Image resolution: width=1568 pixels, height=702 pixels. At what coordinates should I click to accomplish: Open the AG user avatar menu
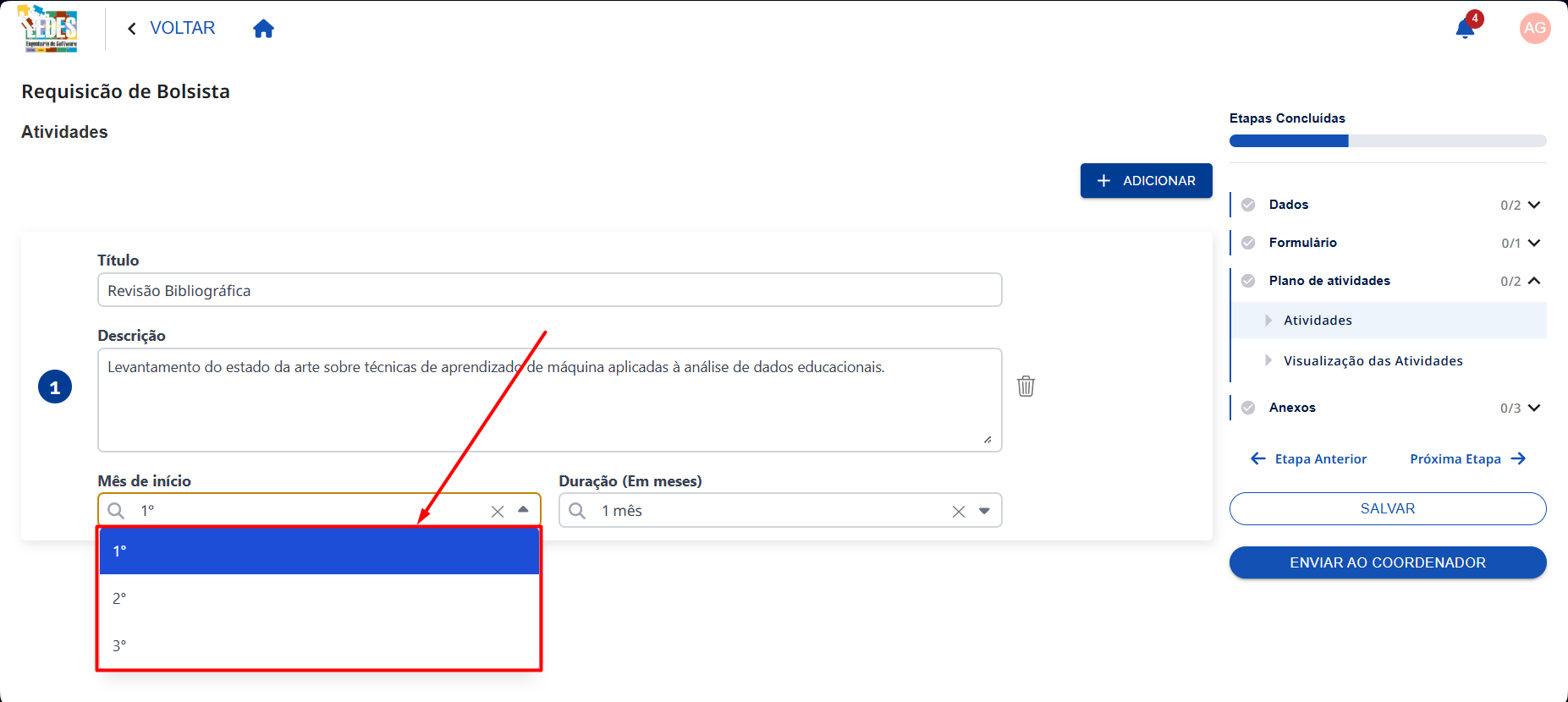pos(1535,29)
